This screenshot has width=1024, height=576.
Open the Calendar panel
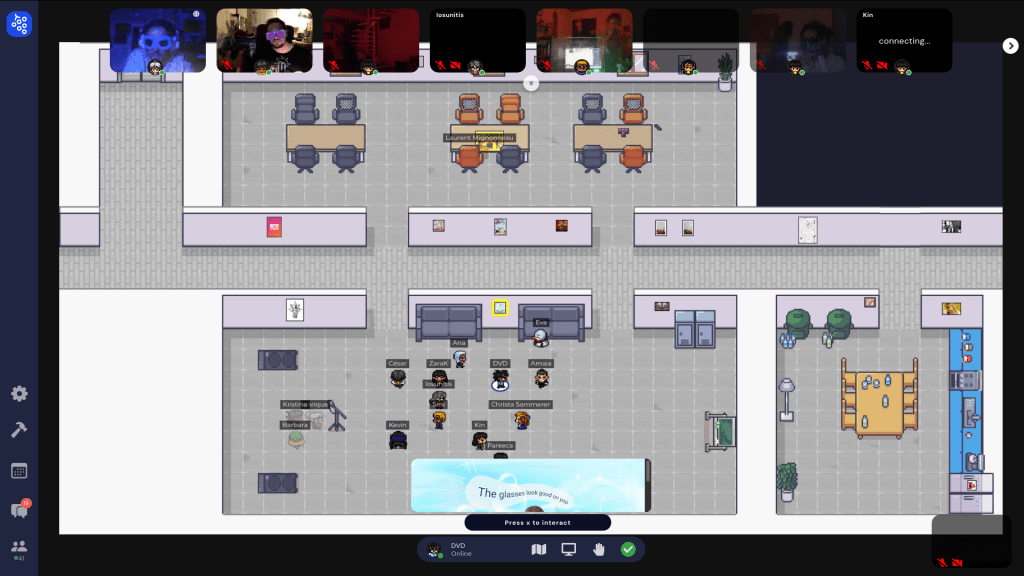point(19,471)
